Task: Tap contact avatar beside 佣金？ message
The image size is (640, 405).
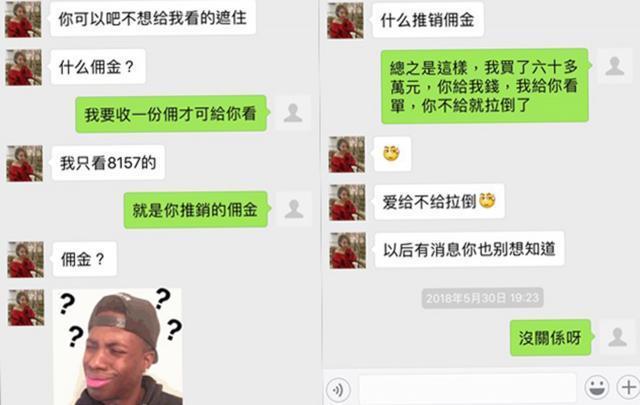Action: pos(26,260)
